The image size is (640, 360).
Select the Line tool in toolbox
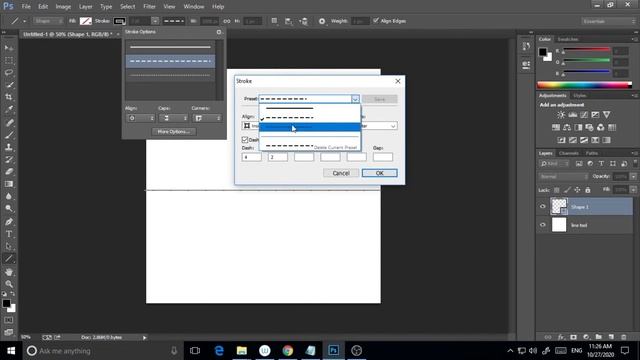coord(9,259)
